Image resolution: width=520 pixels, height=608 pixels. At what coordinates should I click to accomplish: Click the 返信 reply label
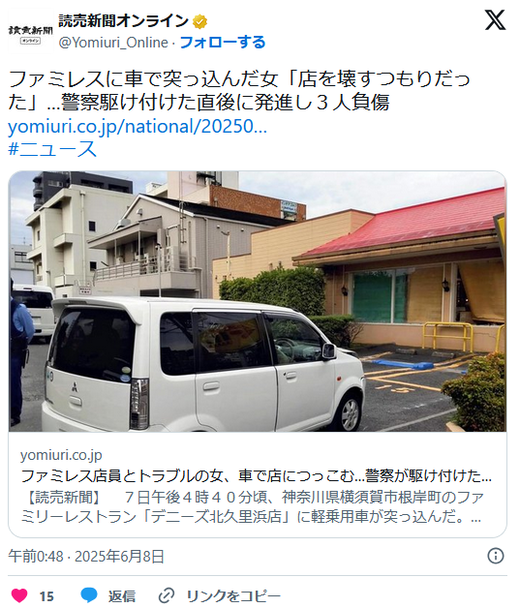tap(122, 596)
